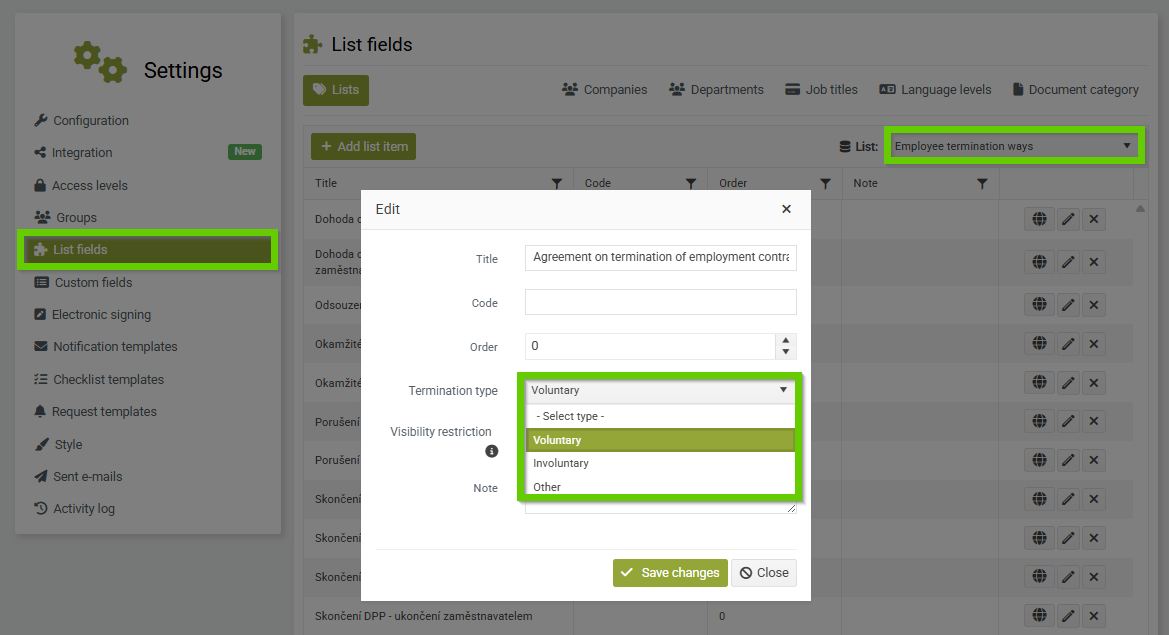
Task: Open the Title column filter icon
Action: pyautogui.click(x=557, y=183)
